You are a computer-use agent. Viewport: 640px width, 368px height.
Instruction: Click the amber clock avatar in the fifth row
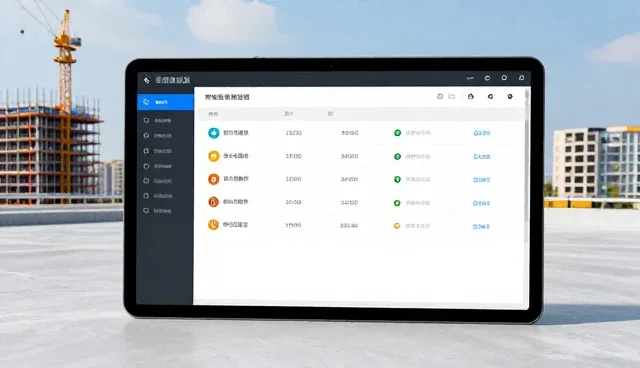coord(213,224)
